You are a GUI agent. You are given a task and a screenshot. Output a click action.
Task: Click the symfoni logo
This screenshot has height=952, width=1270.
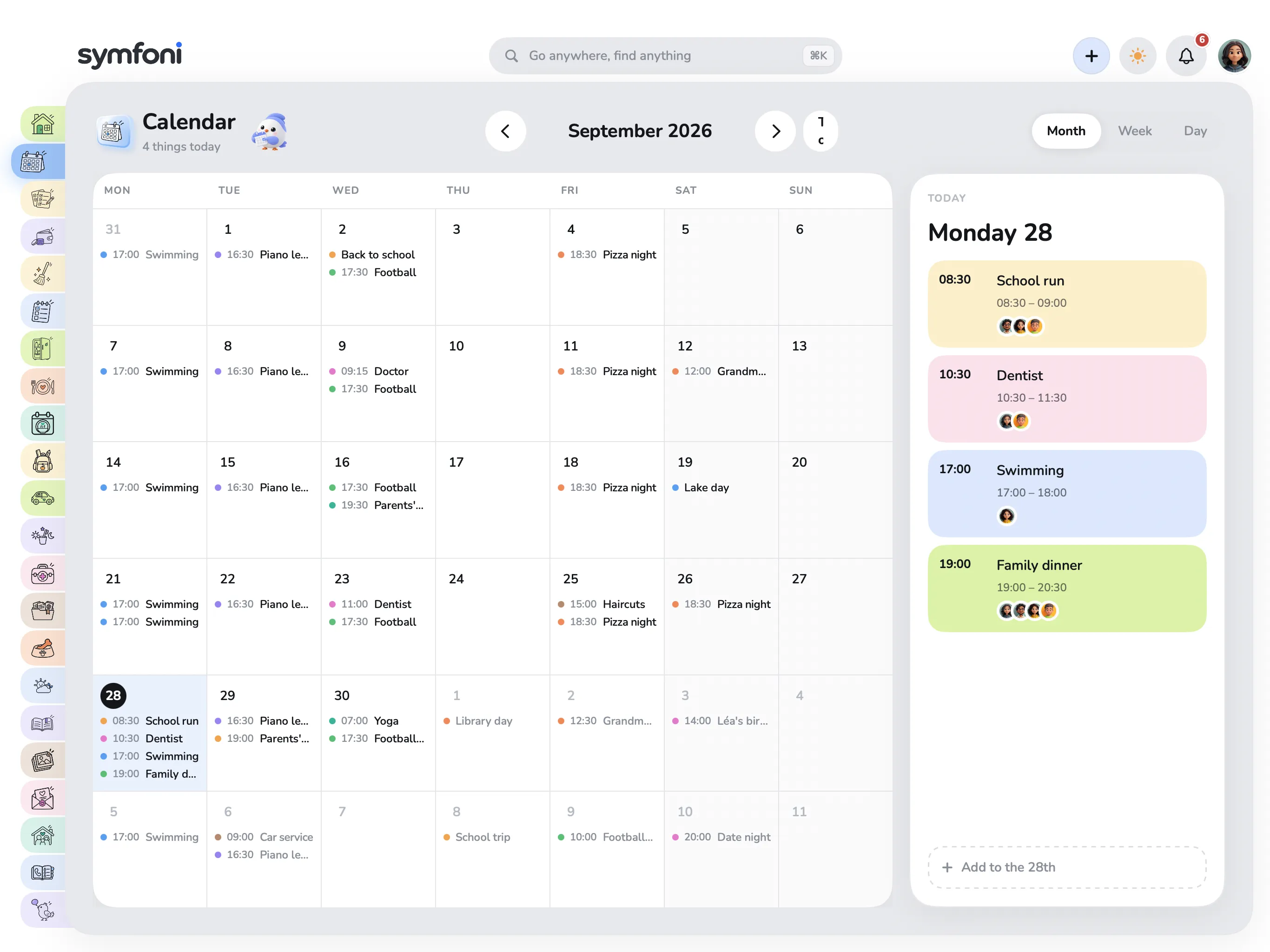pos(130,56)
